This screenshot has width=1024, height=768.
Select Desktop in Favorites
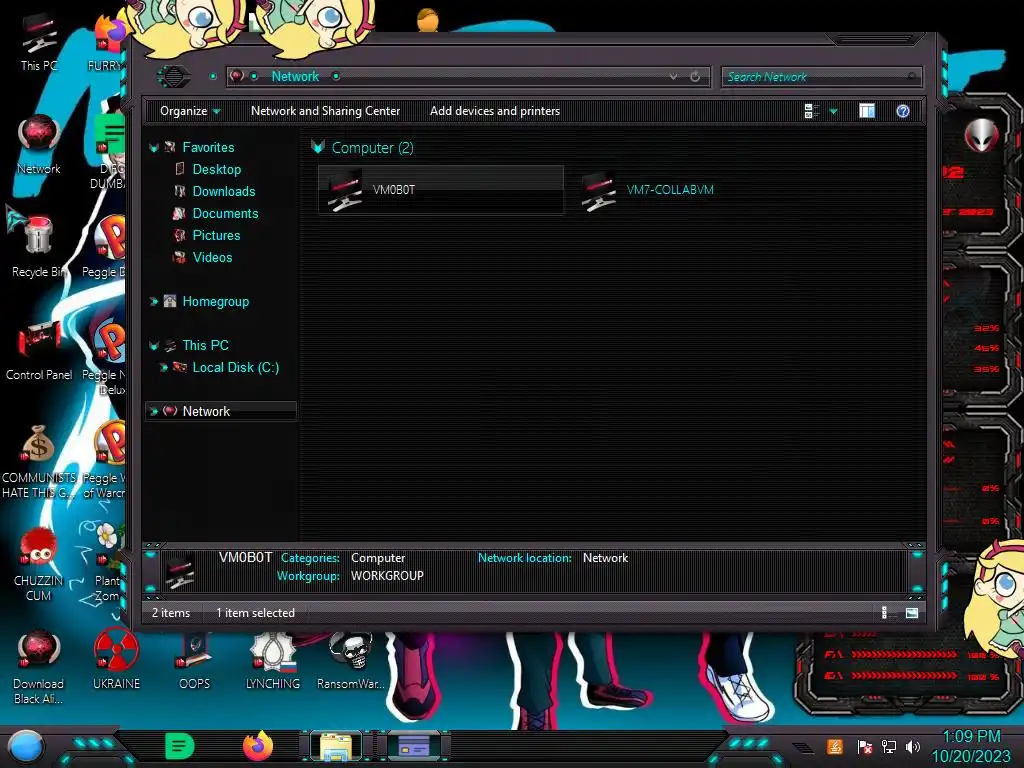click(217, 169)
